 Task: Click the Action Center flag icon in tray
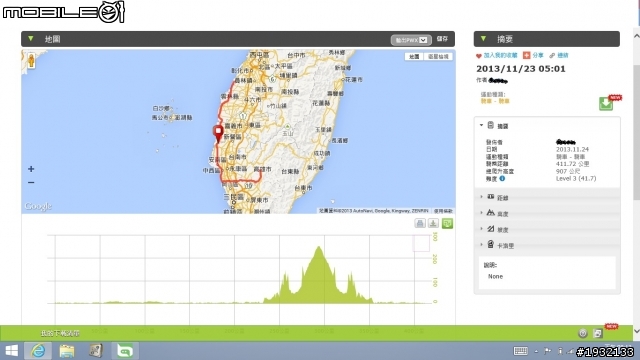point(547,351)
